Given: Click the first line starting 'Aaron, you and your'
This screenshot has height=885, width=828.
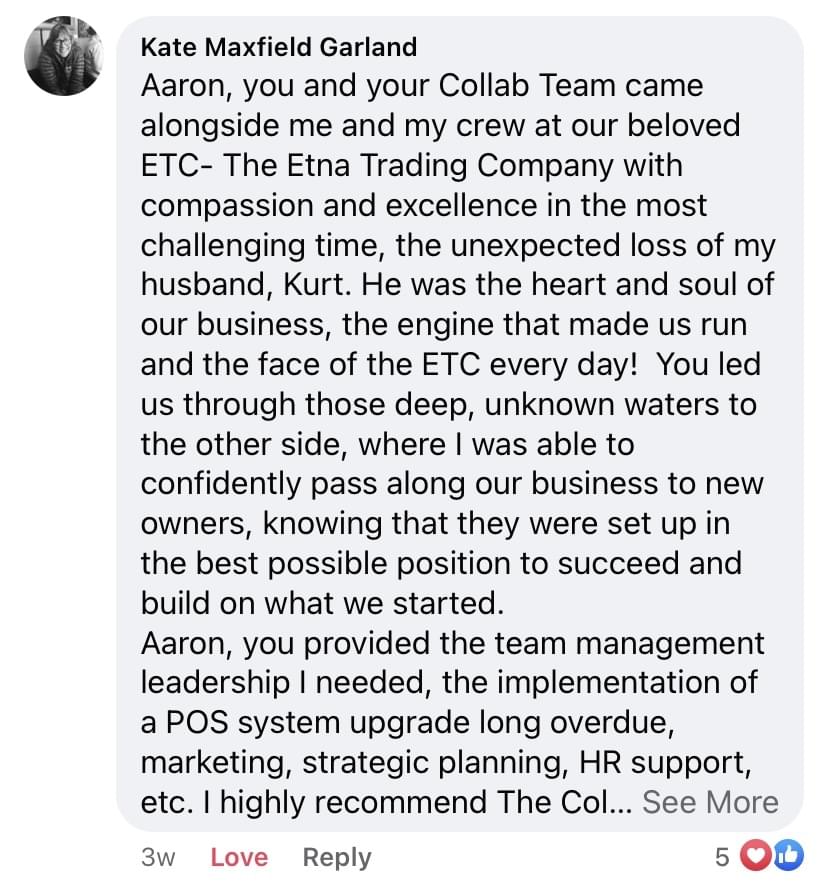Looking at the screenshot, I should (421, 86).
